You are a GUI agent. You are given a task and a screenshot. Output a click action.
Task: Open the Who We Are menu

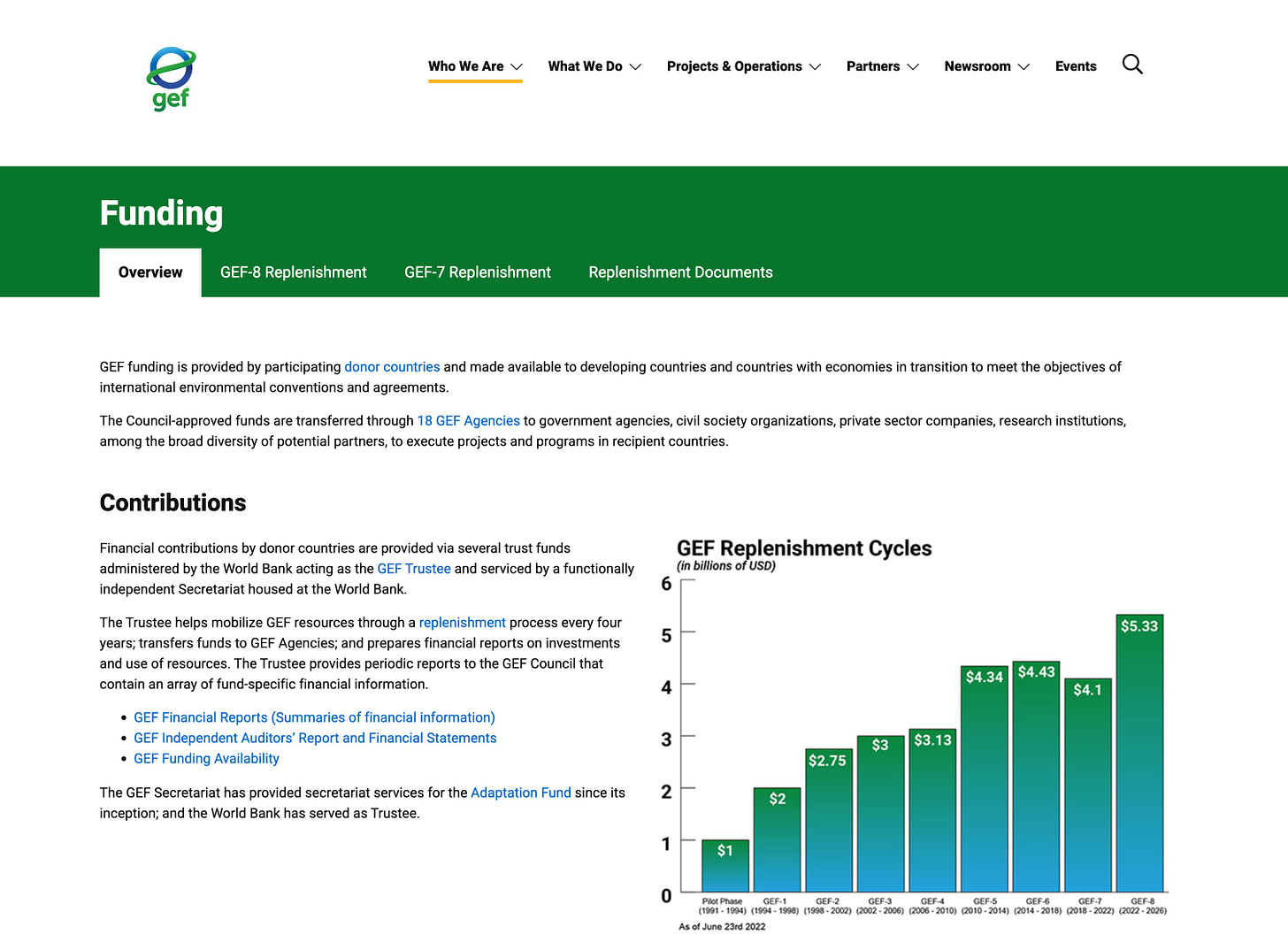click(x=466, y=66)
